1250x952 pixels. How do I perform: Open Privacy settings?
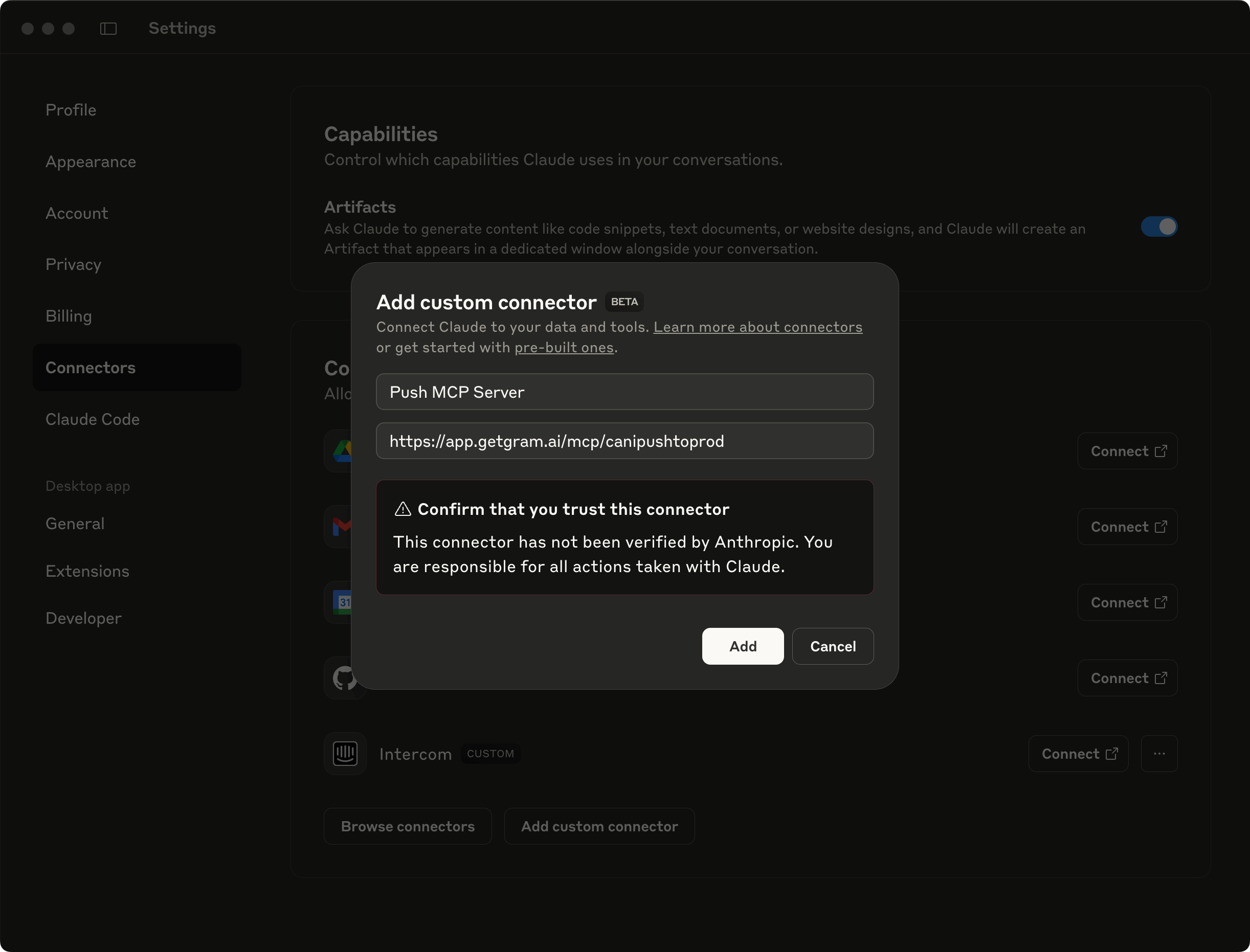(73, 265)
